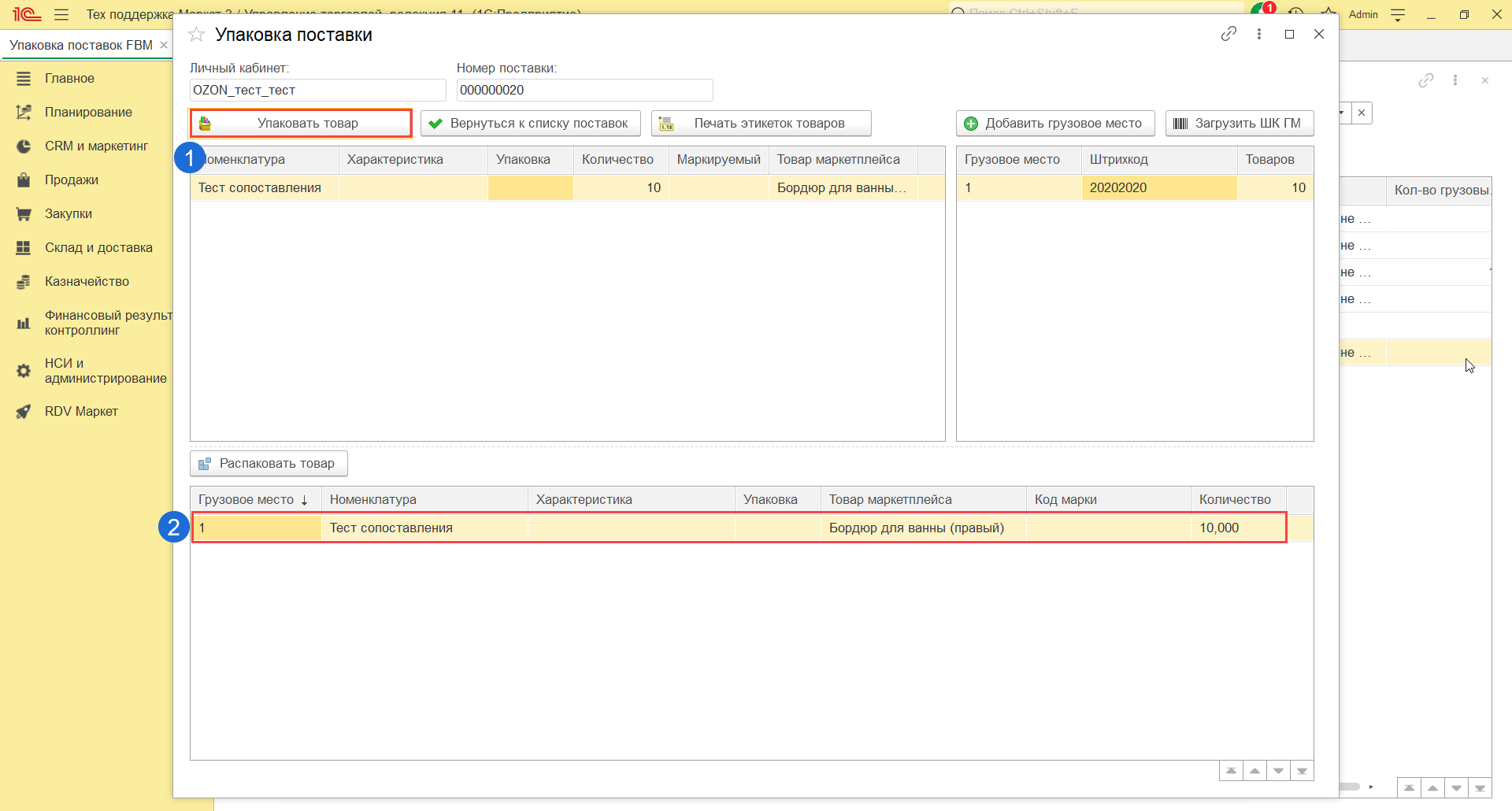The width and height of the screenshot is (1512, 811).
Task: Add cargo place via Добавить грузовое место
Action: [x=1054, y=124]
